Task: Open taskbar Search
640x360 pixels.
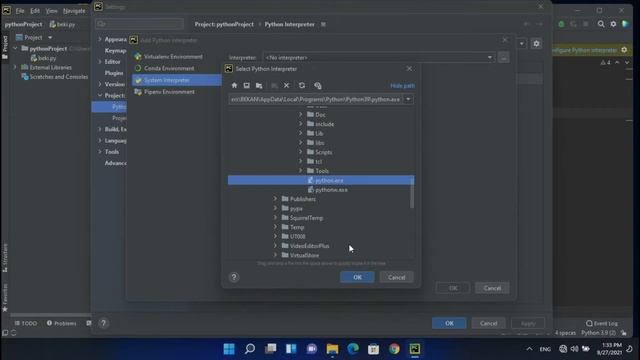Action: click(x=250, y=349)
